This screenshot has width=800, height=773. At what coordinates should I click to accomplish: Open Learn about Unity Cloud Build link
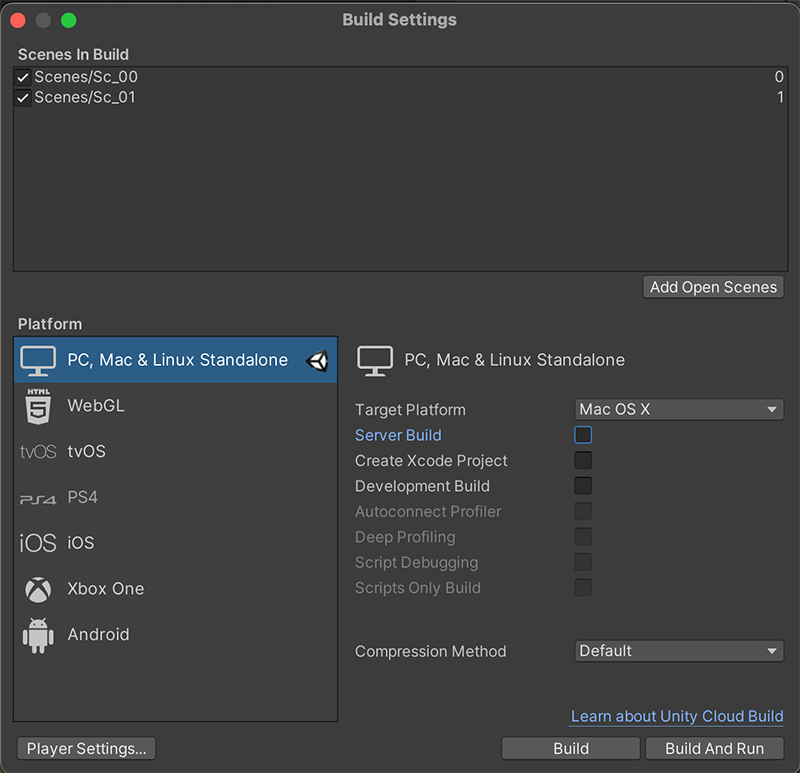point(677,717)
